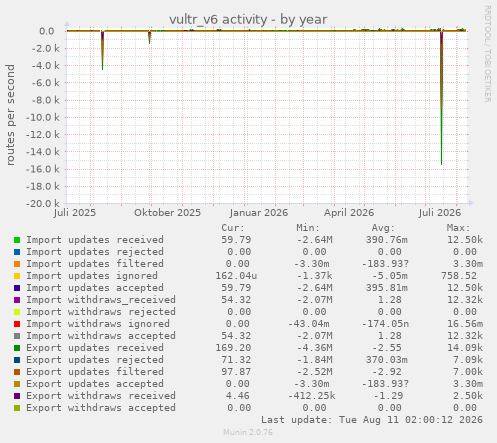Click the red 'Import withdraws ignored' swatch

(17, 324)
